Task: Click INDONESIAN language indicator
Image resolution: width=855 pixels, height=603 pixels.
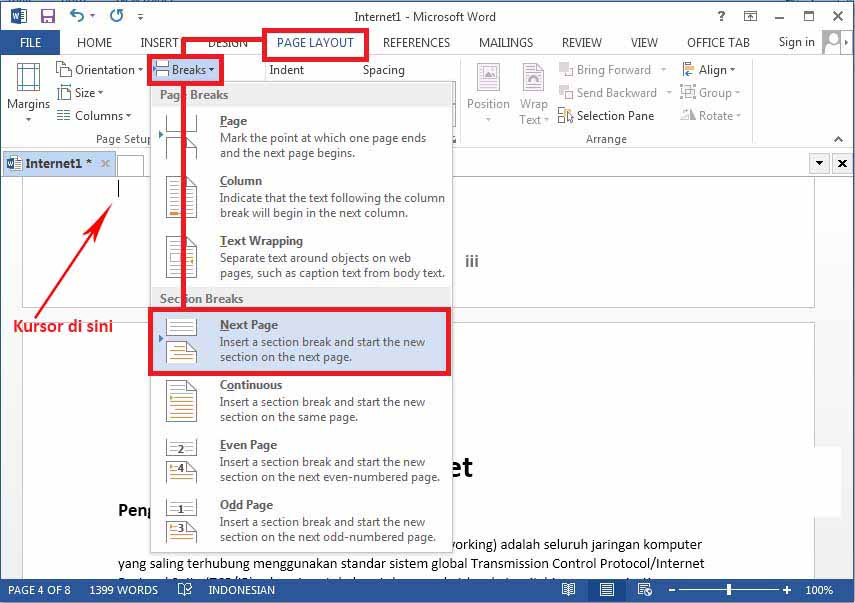Action: 241,590
